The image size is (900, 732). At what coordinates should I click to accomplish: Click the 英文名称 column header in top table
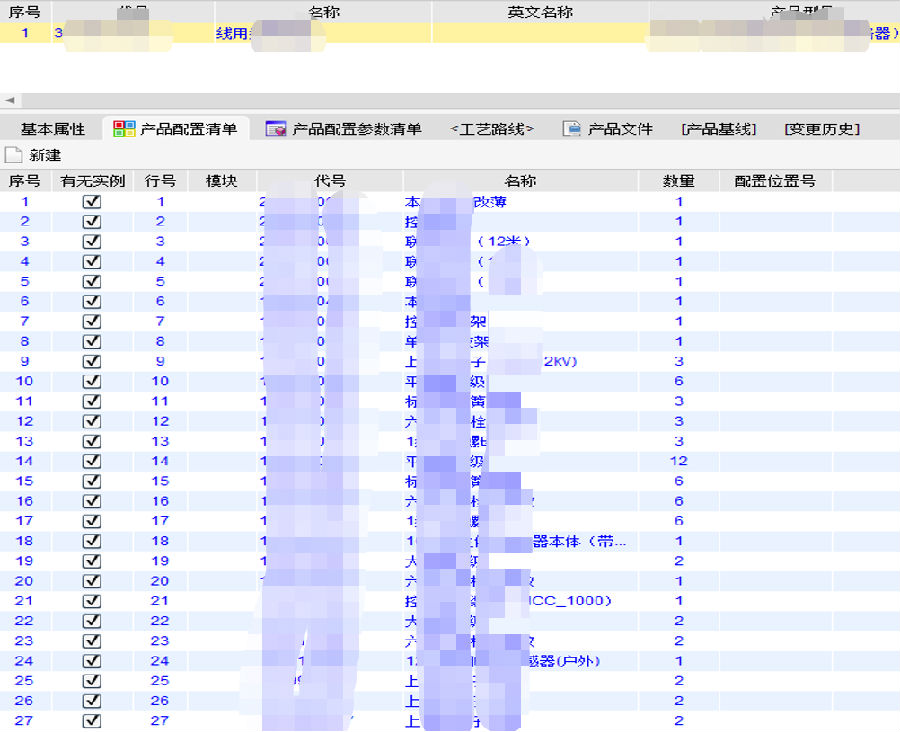coord(539,12)
